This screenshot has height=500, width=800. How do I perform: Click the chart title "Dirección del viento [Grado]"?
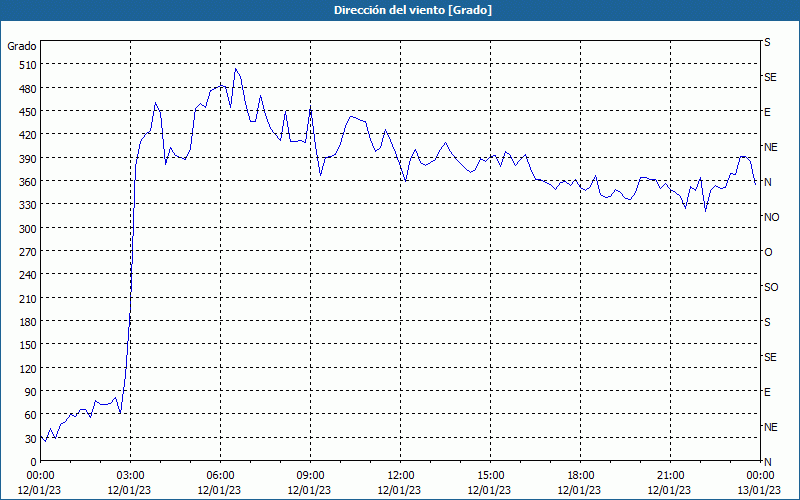coord(413,10)
